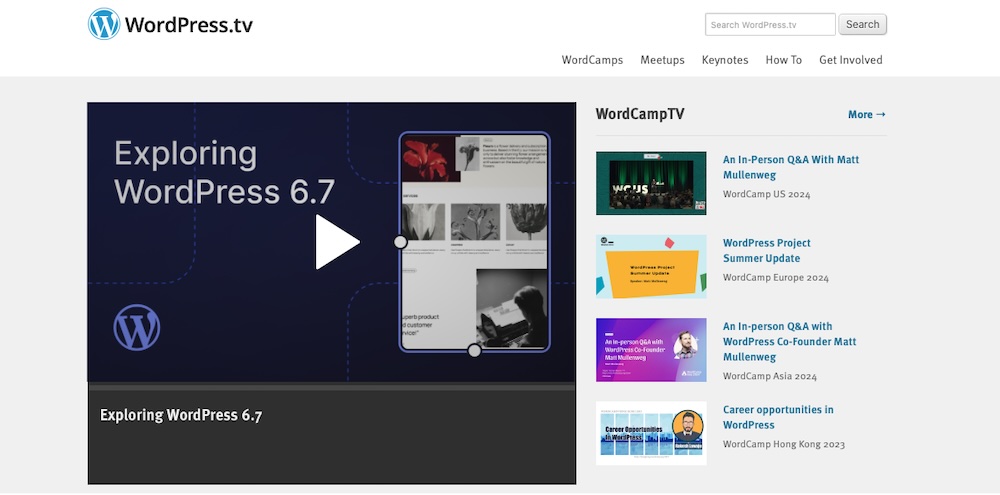This screenshot has height=495, width=1000.
Task: Open An In-Person Q&A With Matt Mullenweg link
Action: click(790, 167)
